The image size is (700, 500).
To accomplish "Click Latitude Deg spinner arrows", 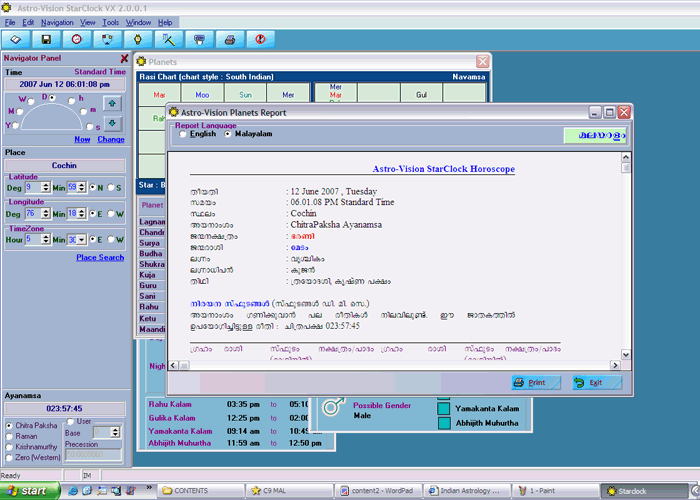I will [x=46, y=188].
